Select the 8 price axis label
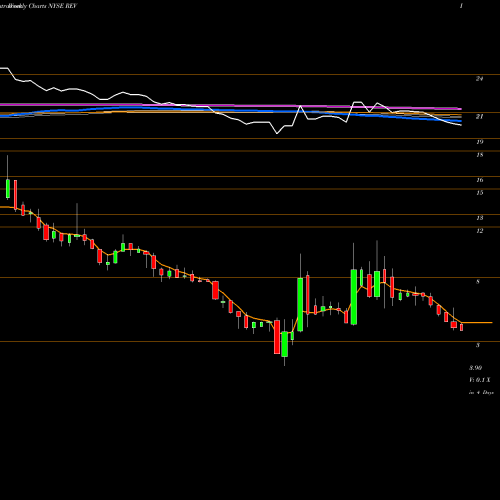The image size is (500, 500). click(x=478, y=282)
